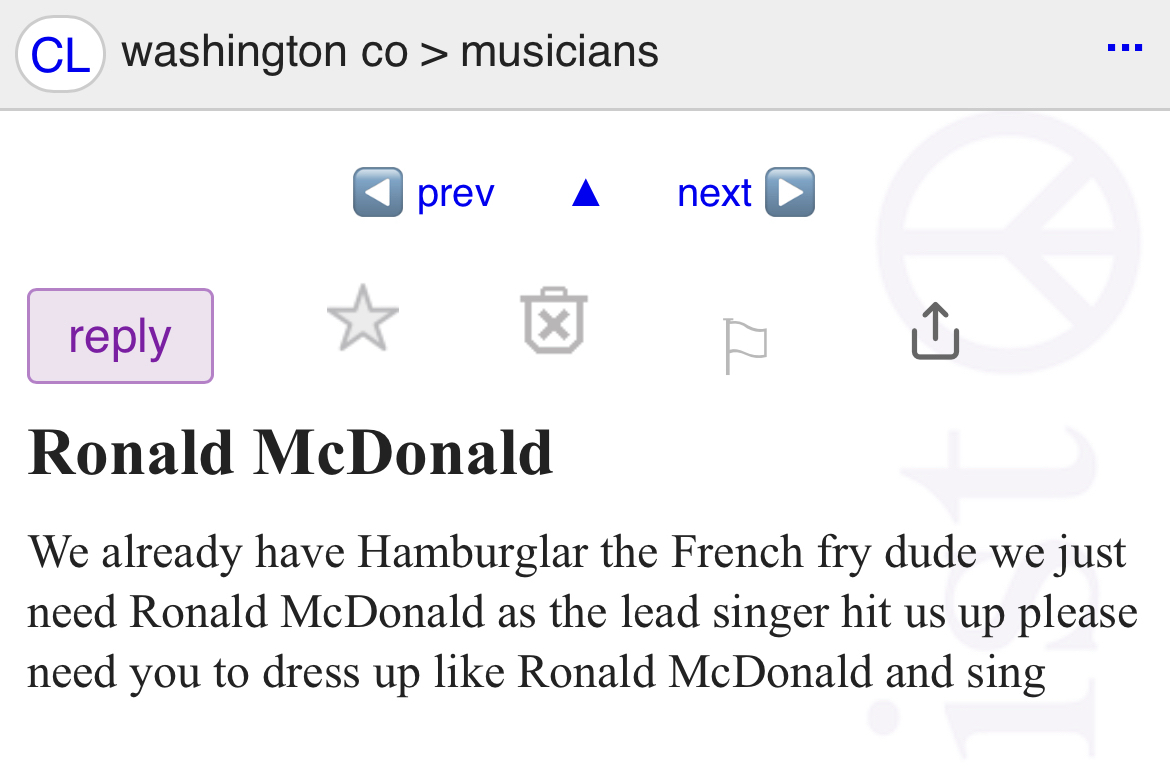Click the "Ronald McDonald" posting title
The height and width of the screenshot is (769, 1170).
[290, 452]
